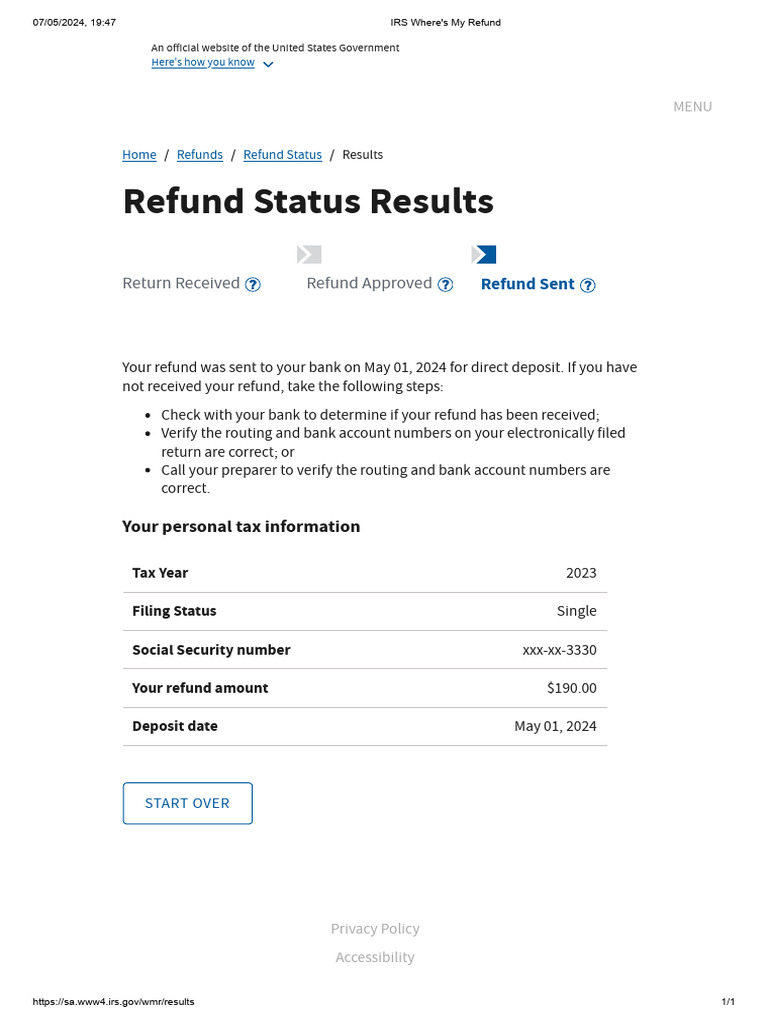This screenshot has width=768, height=1024.
Task: Open the Privacy Policy link
Action: point(375,929)
